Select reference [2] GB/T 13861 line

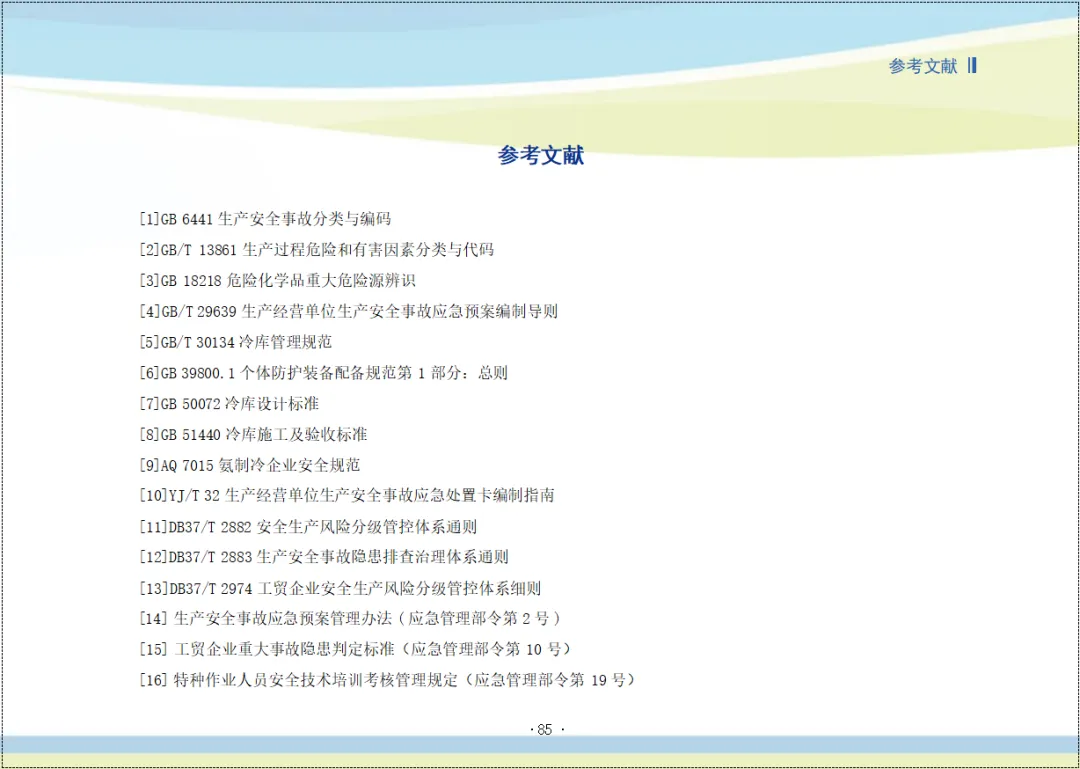317,250
